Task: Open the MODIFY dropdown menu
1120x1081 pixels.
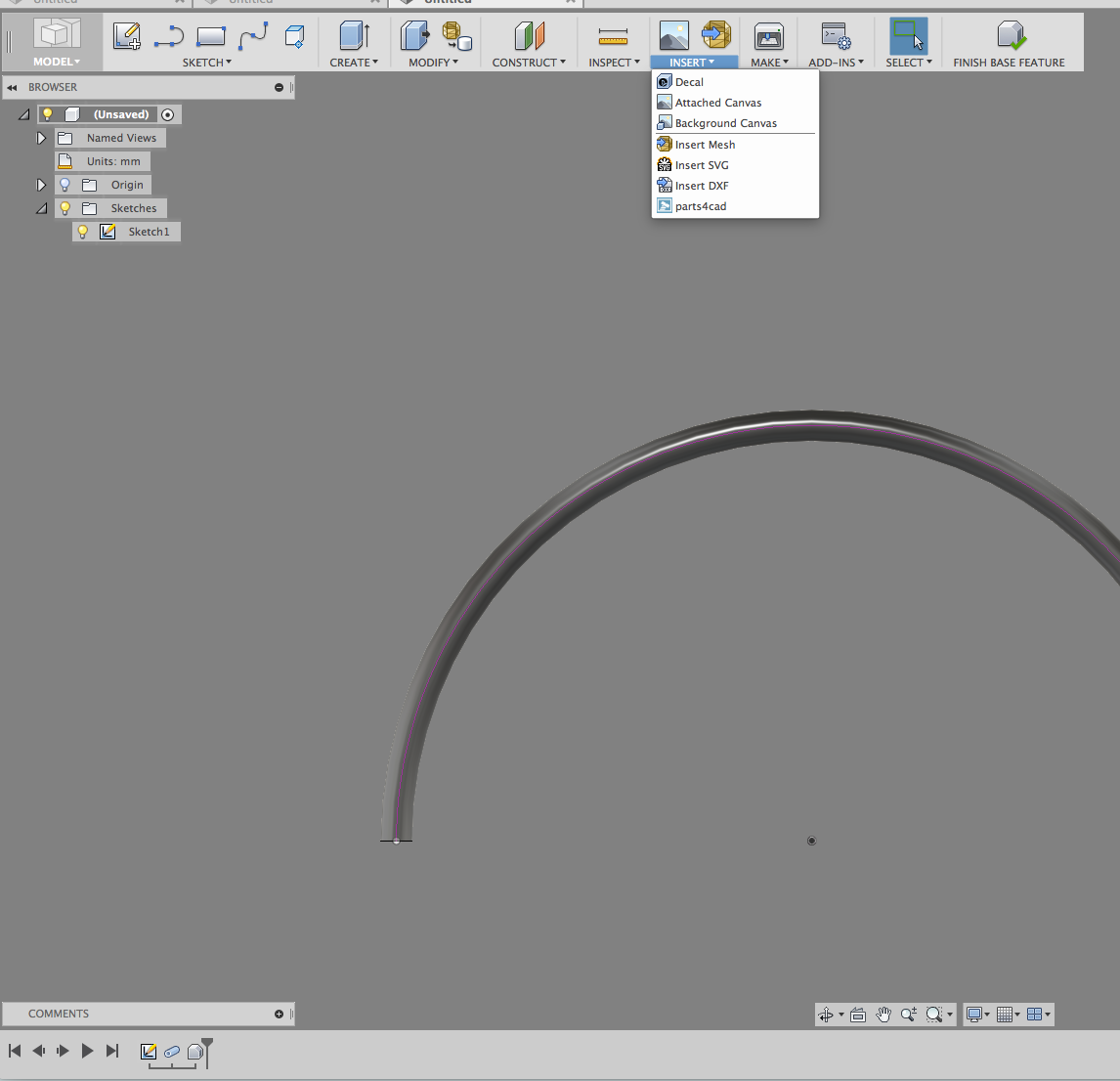Action: pyautogui.click(x=433, y=63)
